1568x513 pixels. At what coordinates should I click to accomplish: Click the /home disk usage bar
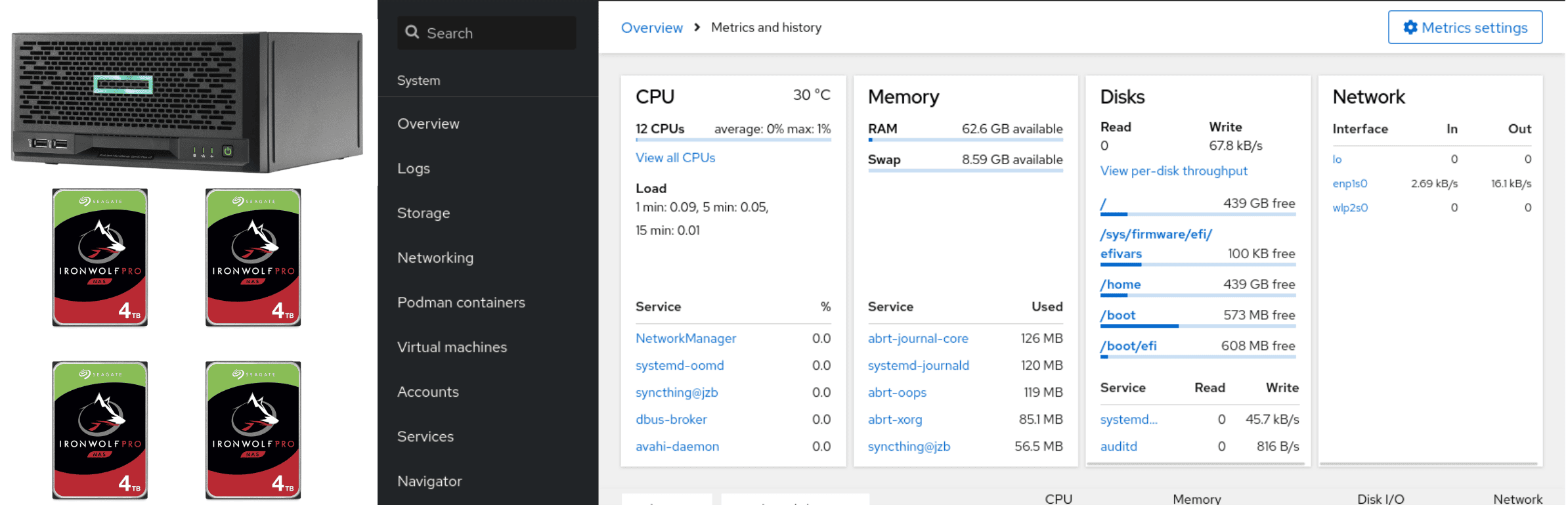pyautogui.click(x=1197, y=296)
